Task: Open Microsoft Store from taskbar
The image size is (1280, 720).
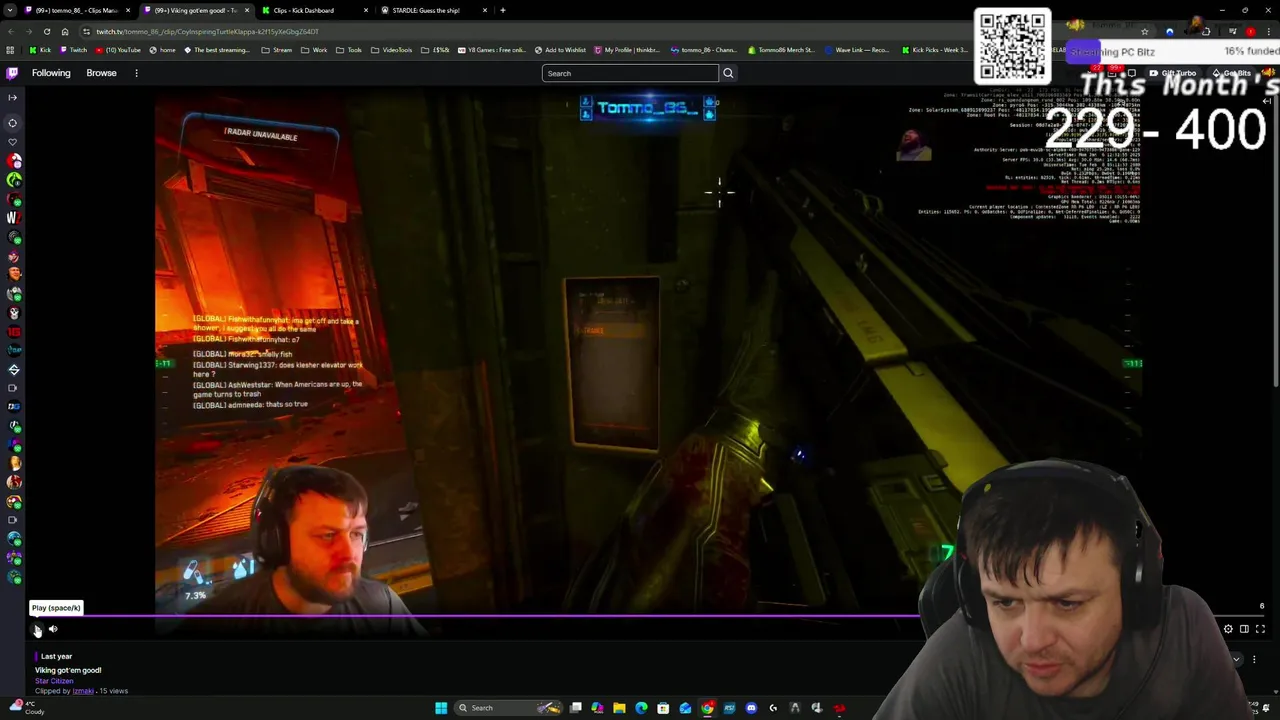Action: [x=663, y=708]
